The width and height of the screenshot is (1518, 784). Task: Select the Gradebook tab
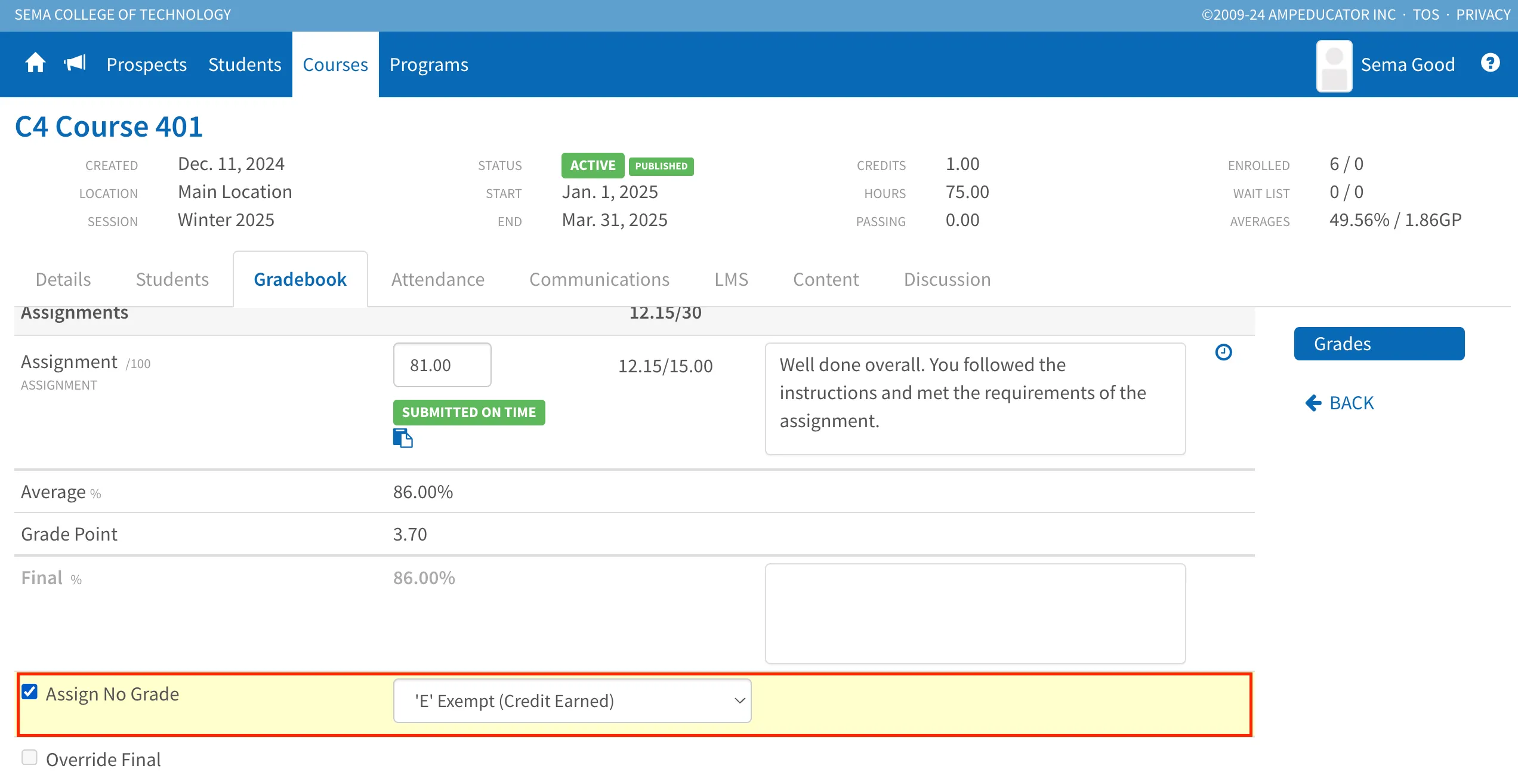(x=300, y=279)
